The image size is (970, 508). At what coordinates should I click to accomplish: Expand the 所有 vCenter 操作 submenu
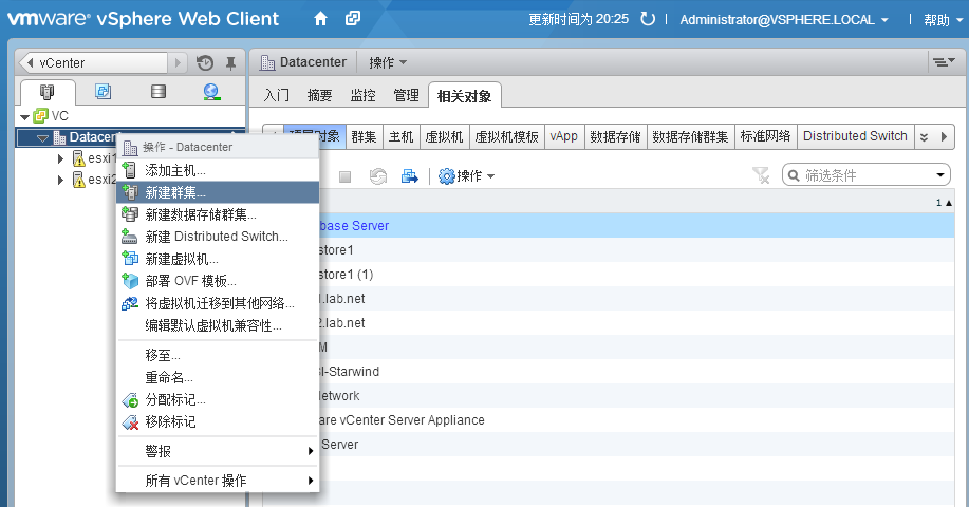217,480
